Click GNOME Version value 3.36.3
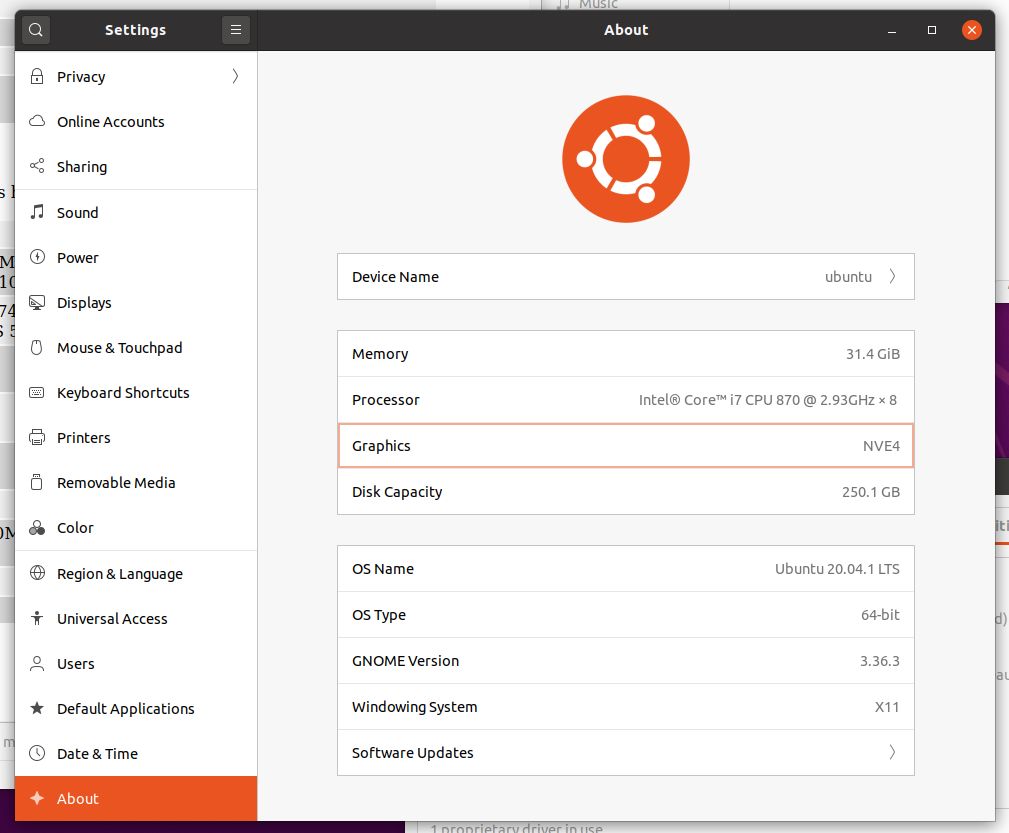This screenshot has width=1009, height=833. pyautogui.click(x=880, y=661)
